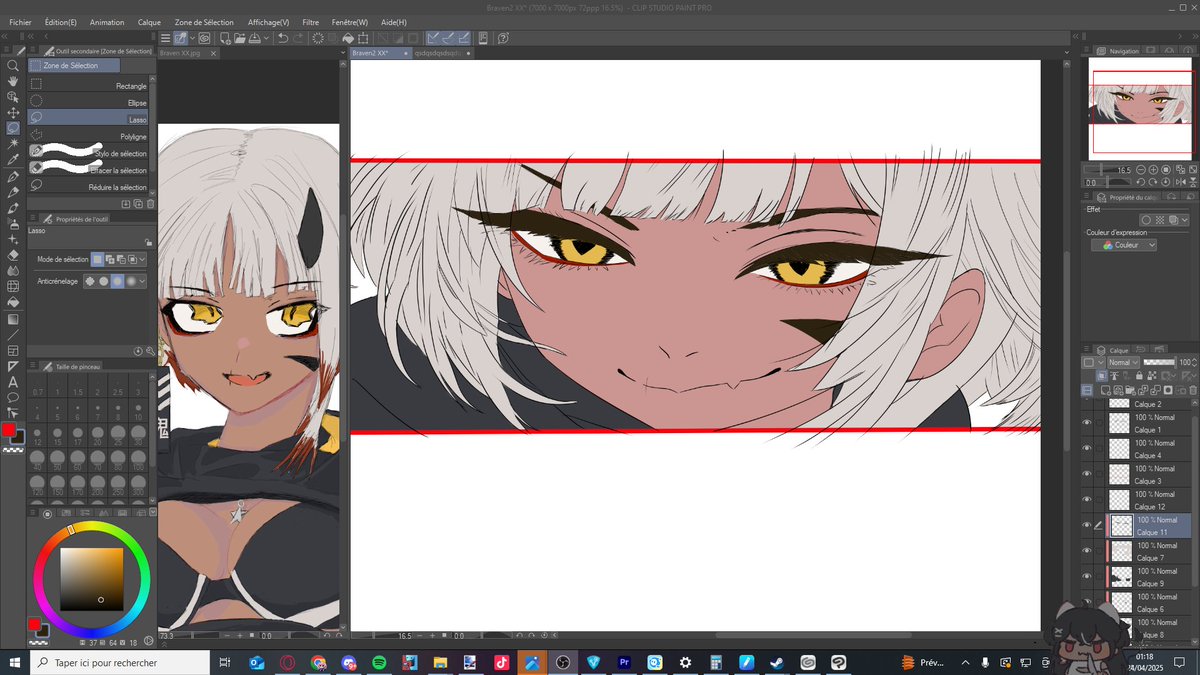Click the Zone de Sélection tool group button
Viewport: 1200px width, 675px height.
[75, 65]
